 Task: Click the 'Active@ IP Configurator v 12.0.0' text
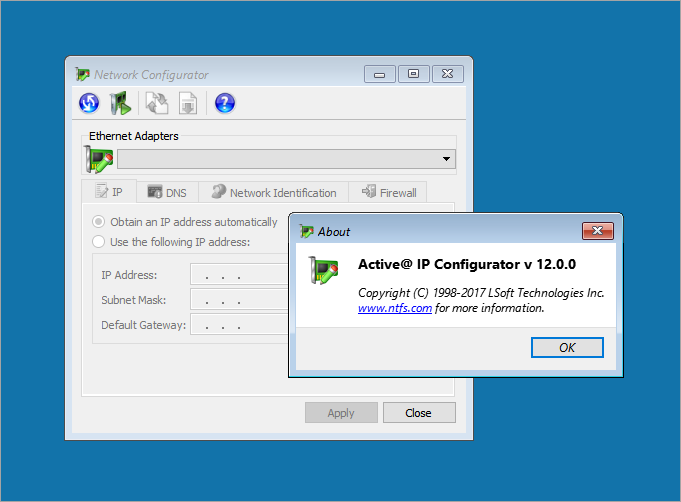467,264
